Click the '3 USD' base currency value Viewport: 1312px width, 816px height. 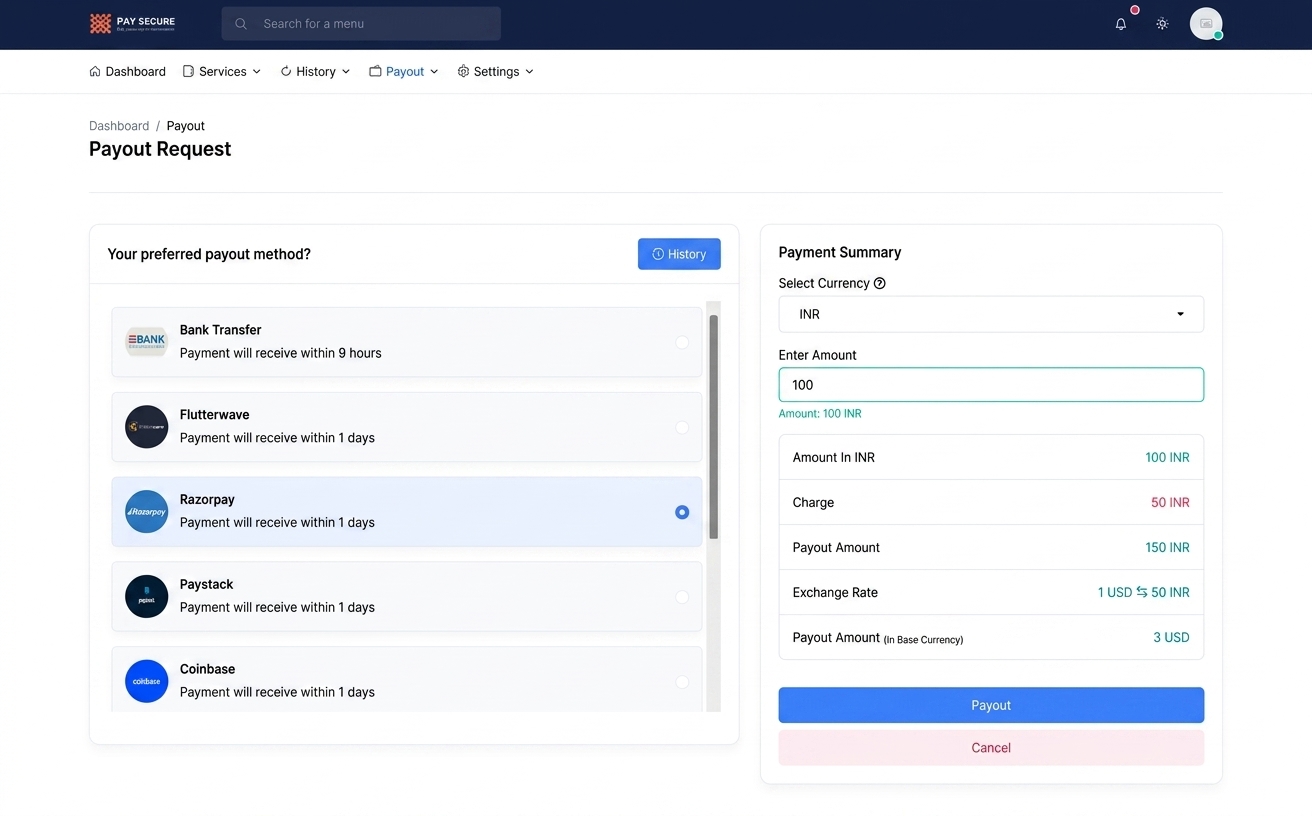click(x=1171, y=637)
